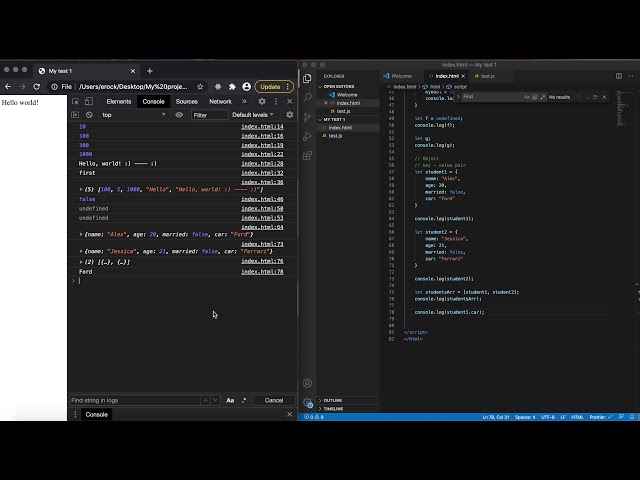This screenshot has height=480, width=640.
Task: Open a new Chrome tab
Action: (x=149, y=71)
